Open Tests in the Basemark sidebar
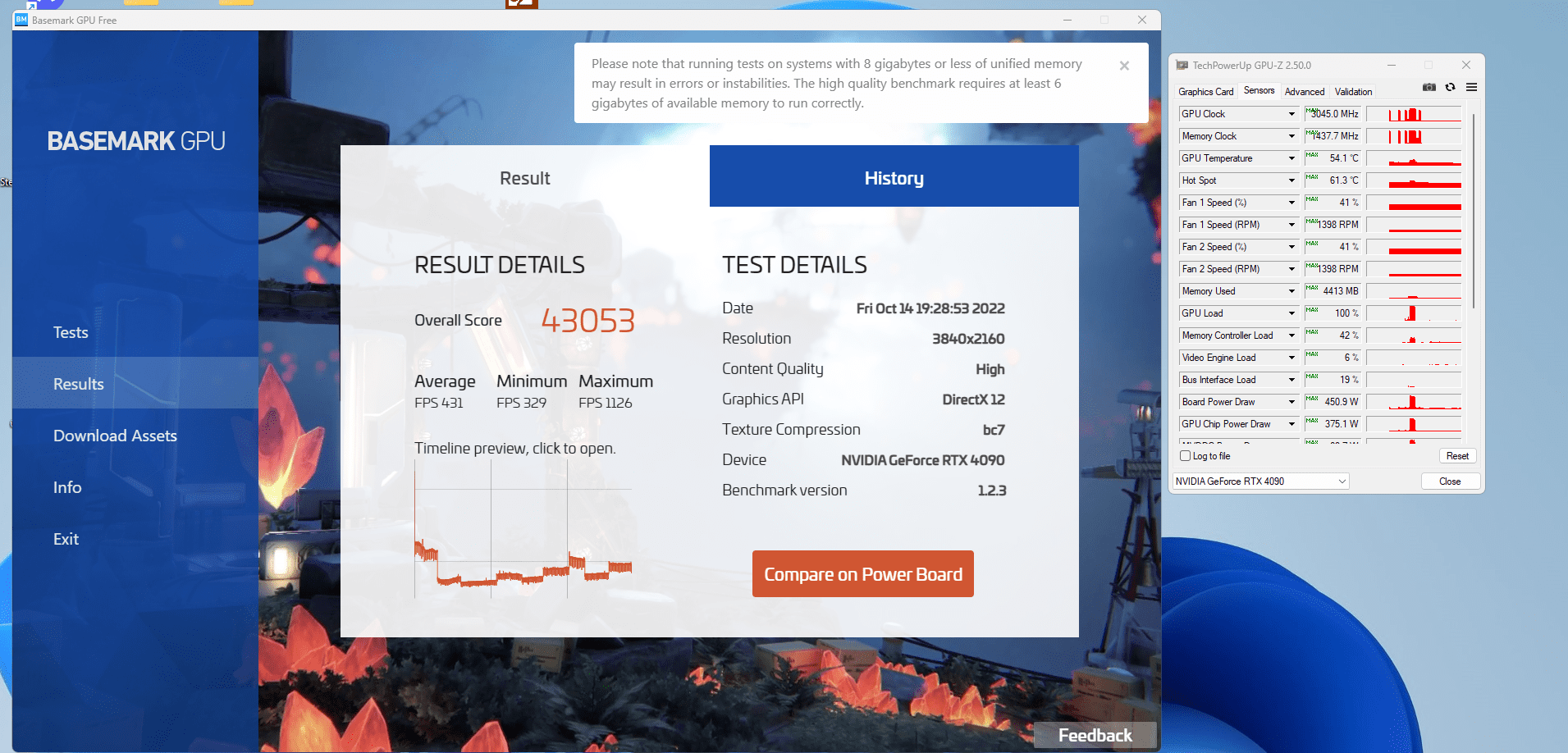Viewport: 1568px width, 753px height. pyautogui.click(x=135, y=332)
